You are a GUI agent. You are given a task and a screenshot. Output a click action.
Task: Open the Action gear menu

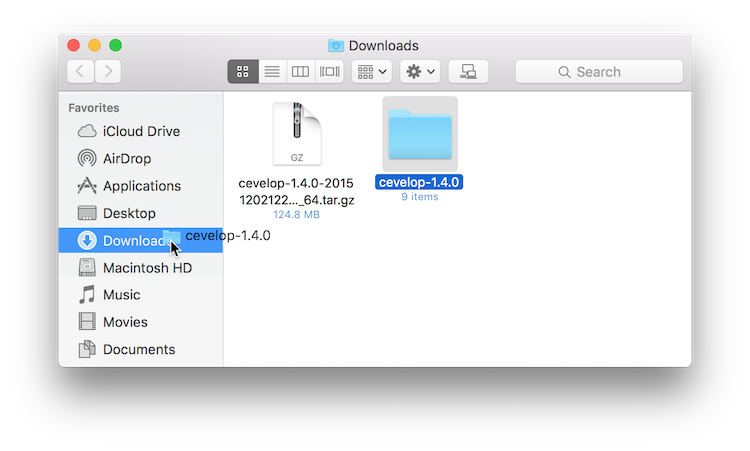tap(420, 72)
